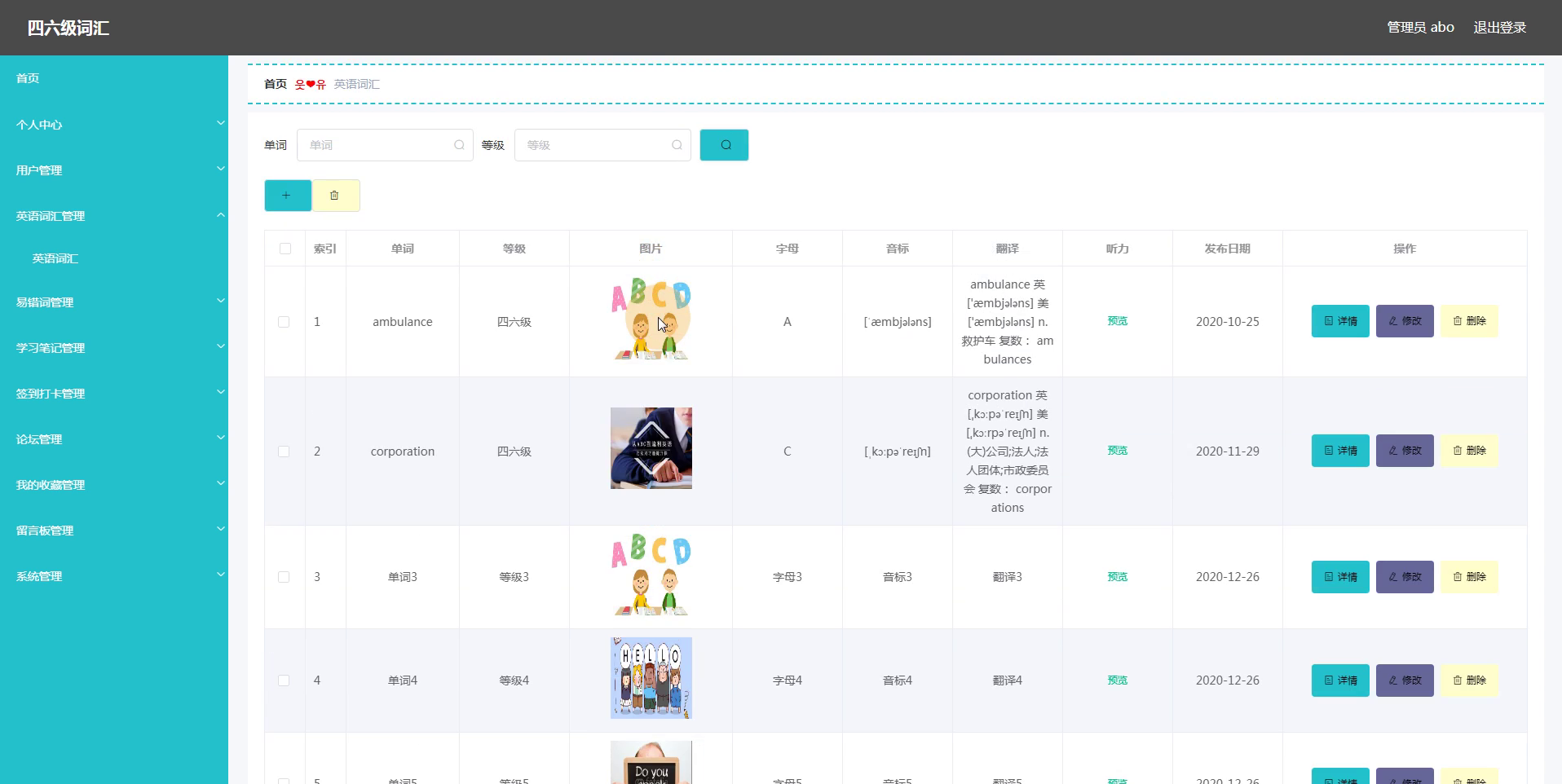1562x784 pixels.
Task: Click the 单词 column header
Action: point(403,249)
